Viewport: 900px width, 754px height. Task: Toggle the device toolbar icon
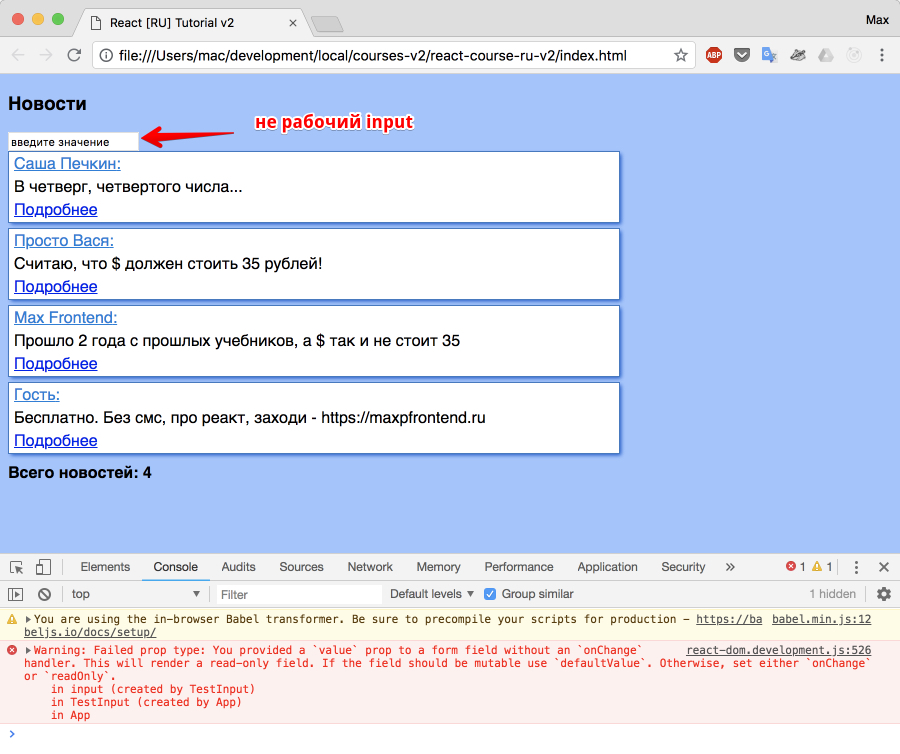pyautogui.click(x=43, y=567)
